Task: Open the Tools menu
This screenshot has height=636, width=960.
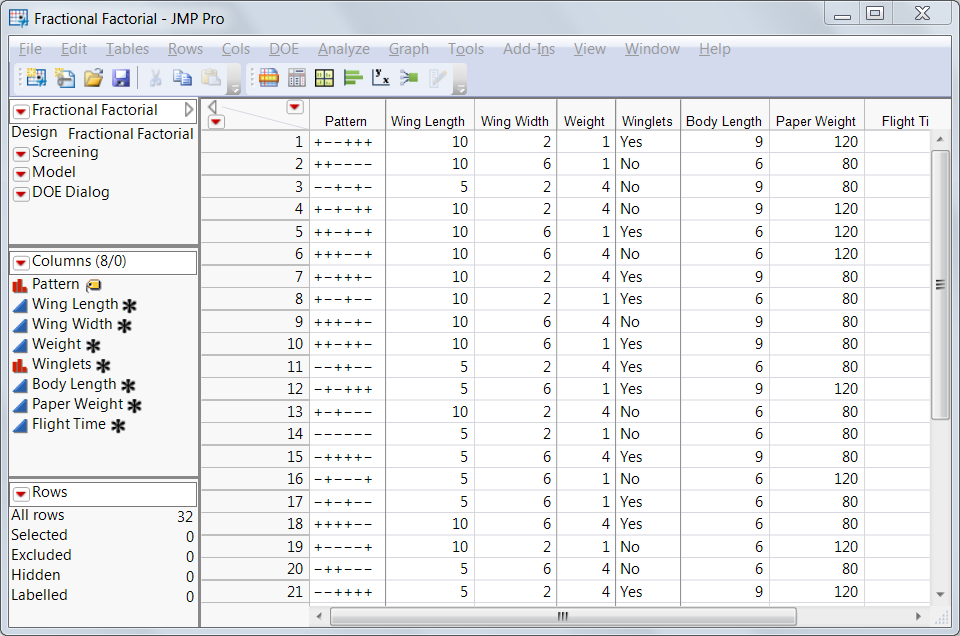Action: tap(466, 49)
